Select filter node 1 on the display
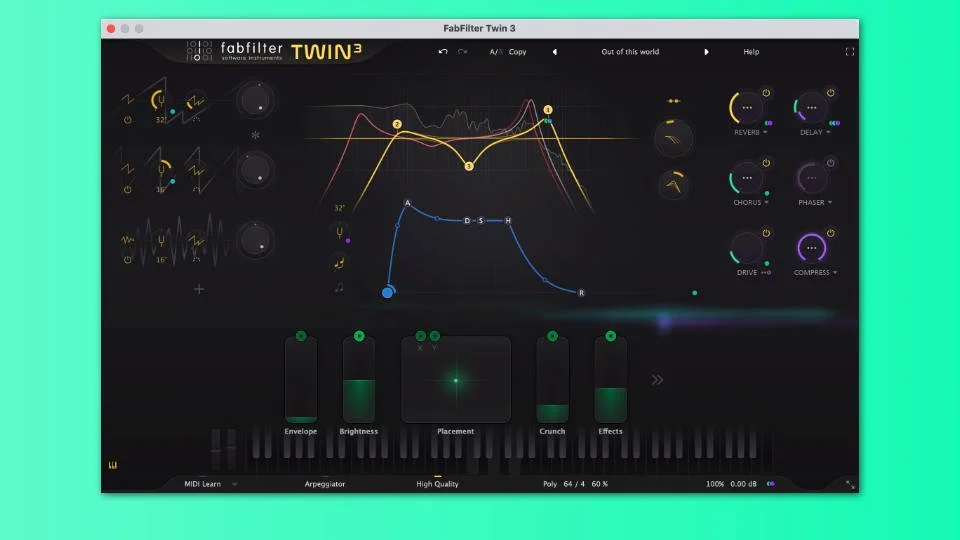 pos(548,110)
